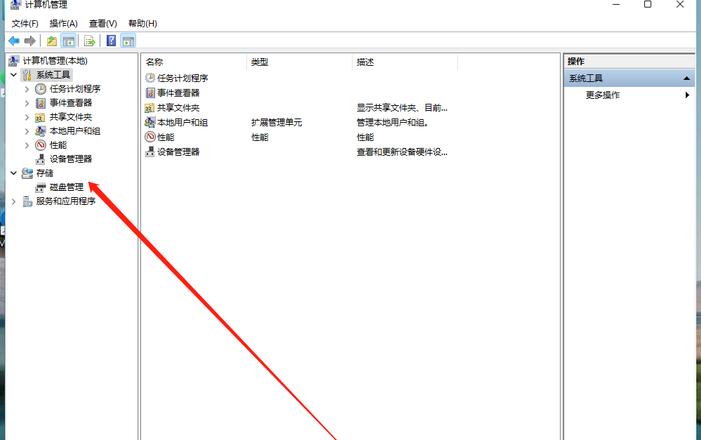Click the Back arrow toolbar icon
This screenshot has width=701, height=440.
click(14, 41)
